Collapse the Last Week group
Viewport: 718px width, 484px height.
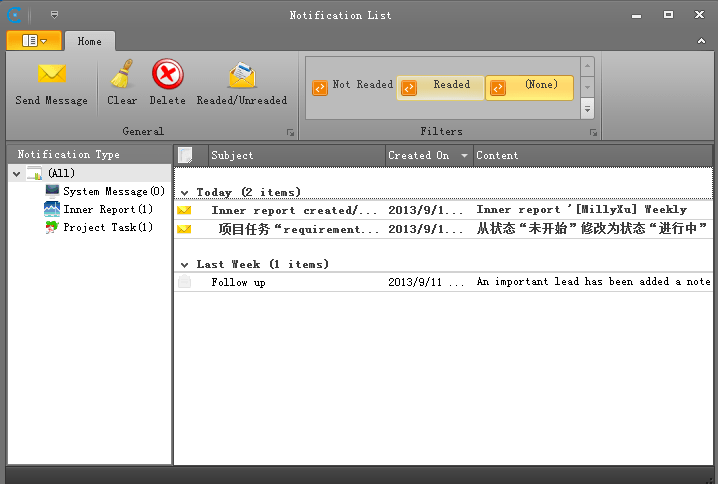(184, 264)
